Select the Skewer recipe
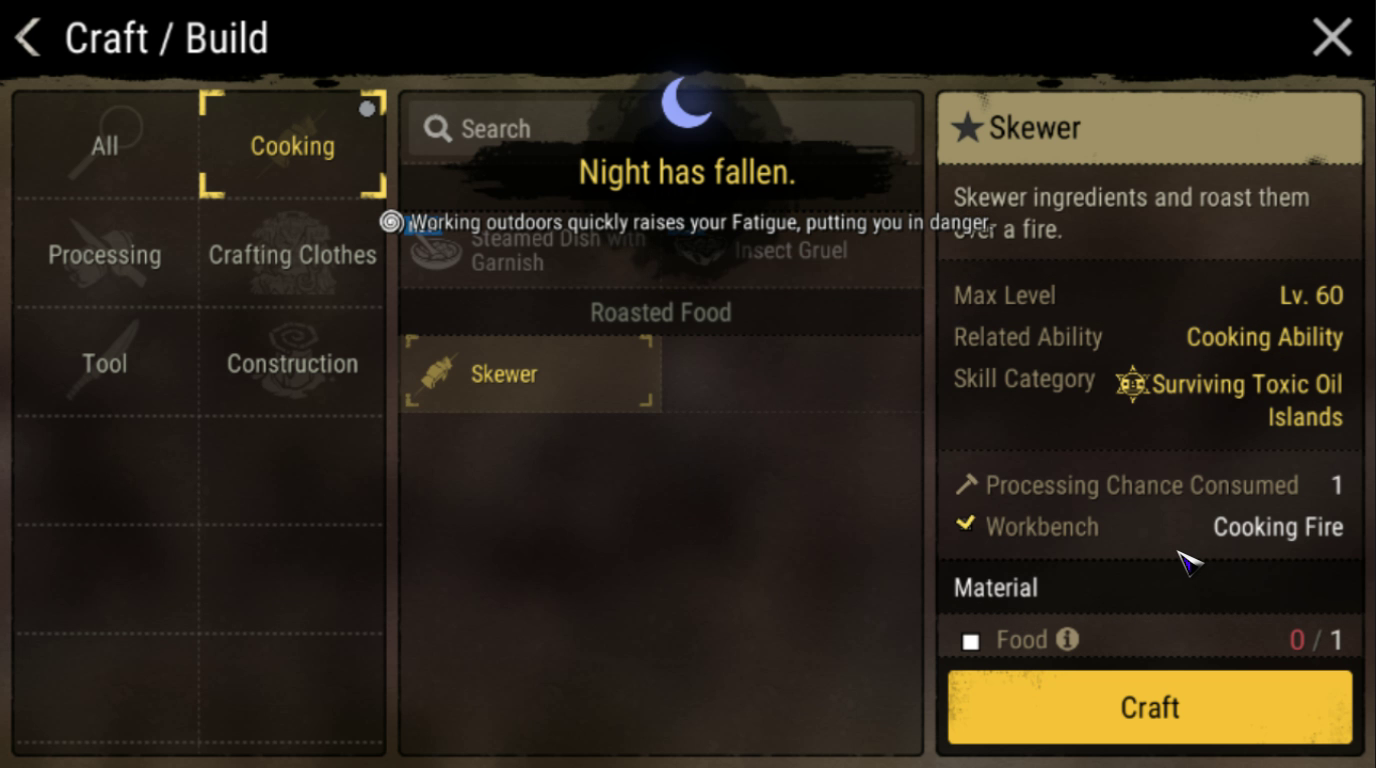Image resolution: width=1376 pixels, height=768 pixels. click(531, 373)
